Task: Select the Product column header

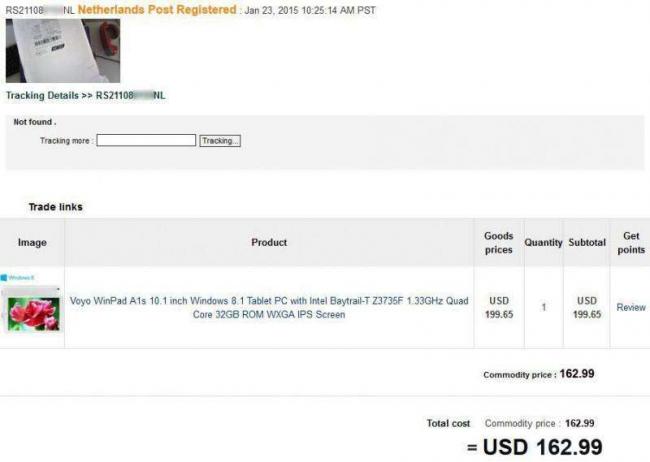Action: (x=269, y=243)
